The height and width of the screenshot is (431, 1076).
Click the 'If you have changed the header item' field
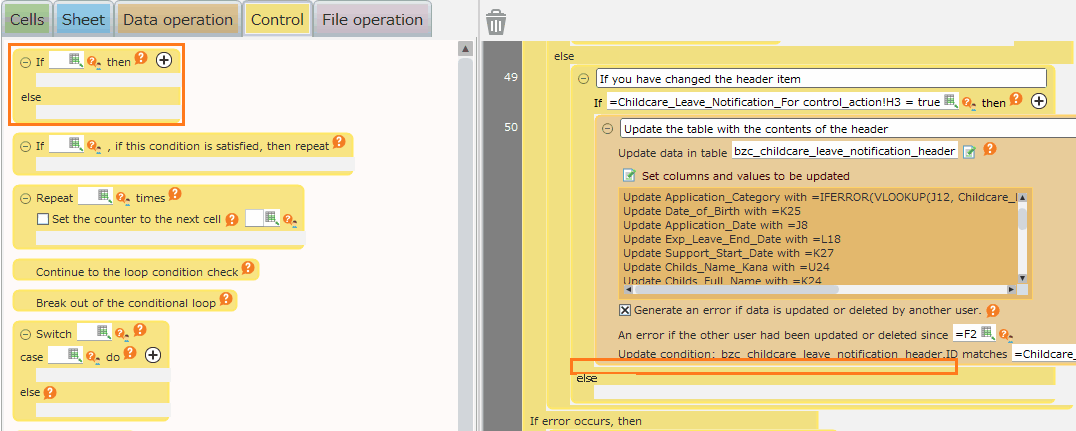(x=820, y=78)
